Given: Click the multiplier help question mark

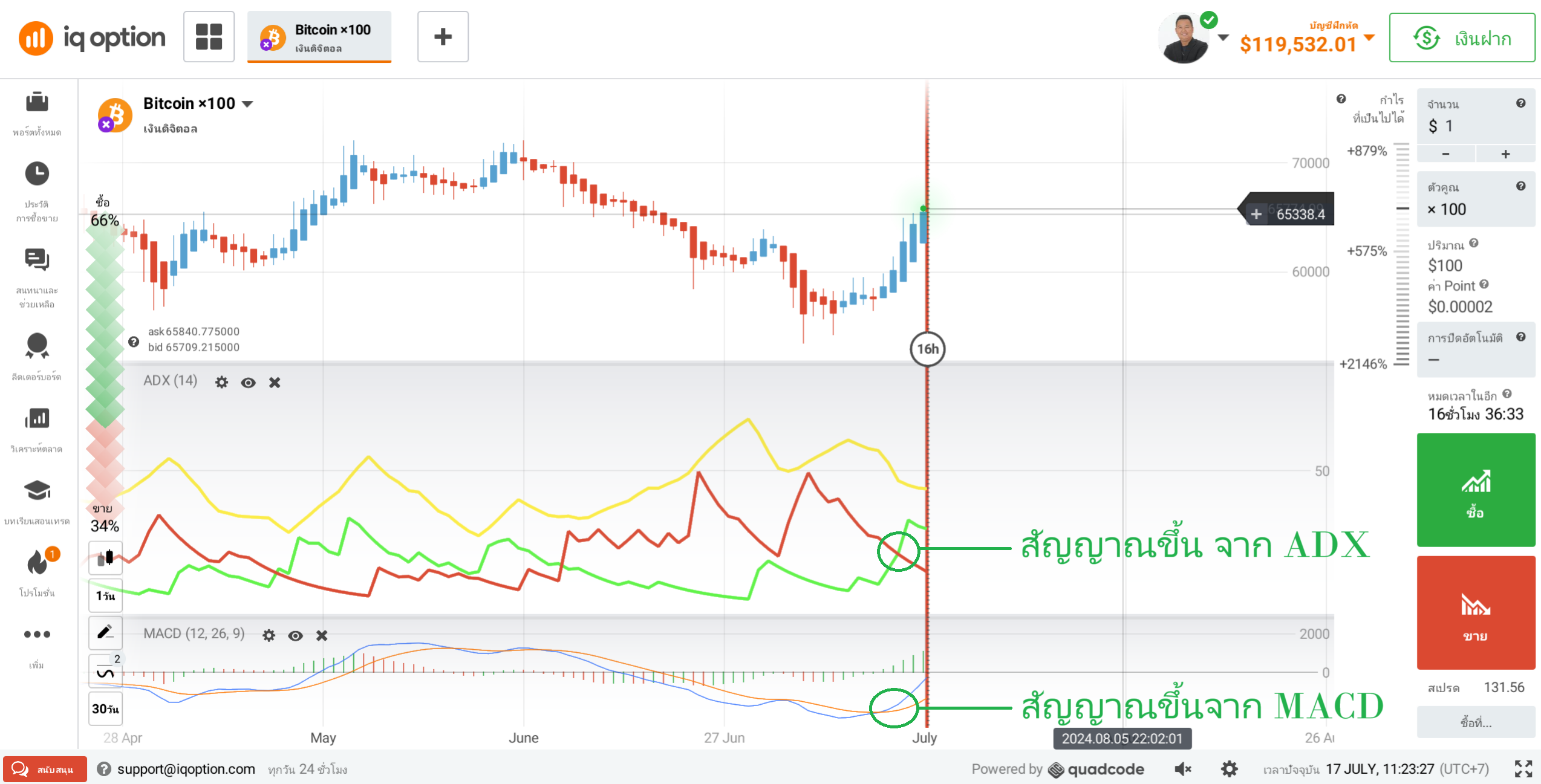Looking at the screenshot, I should point(1520,186).
